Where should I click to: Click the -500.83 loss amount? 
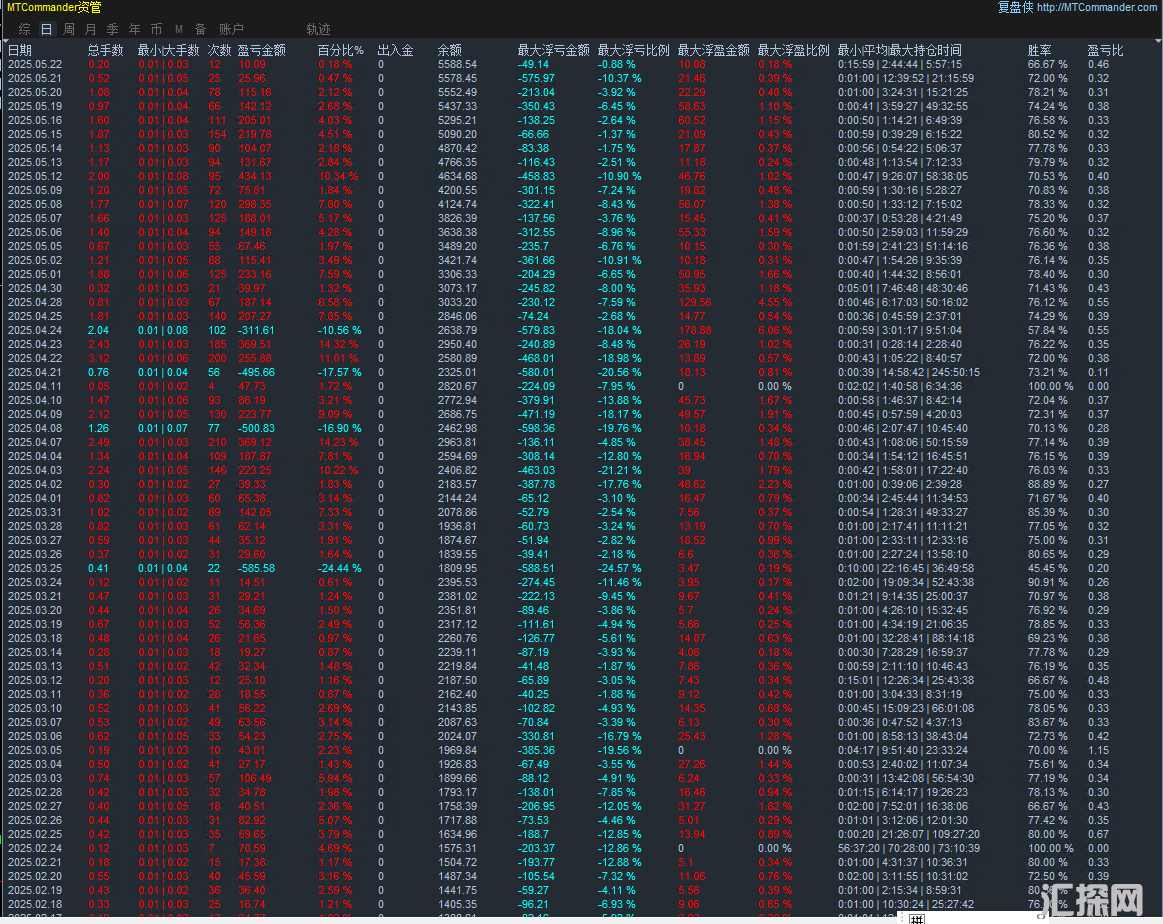pyautogui.click(x=256, y=428)
